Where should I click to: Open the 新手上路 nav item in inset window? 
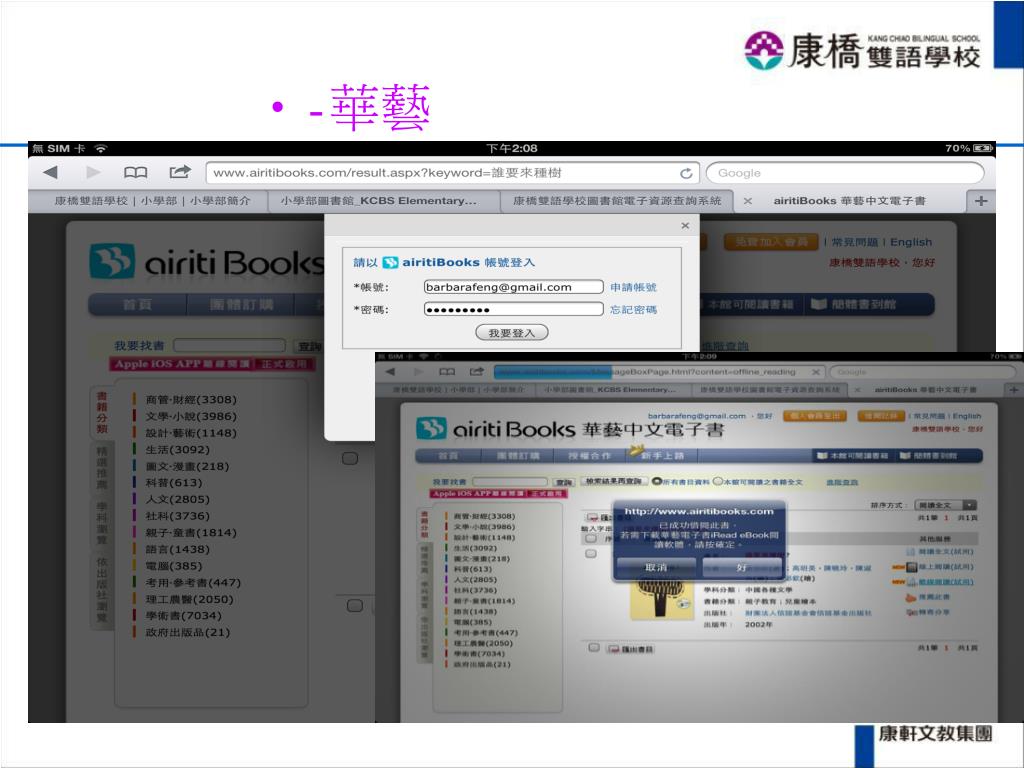661,455
